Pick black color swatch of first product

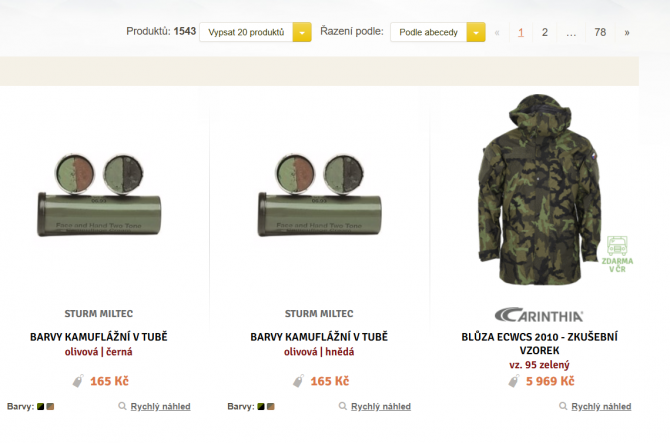41,407
